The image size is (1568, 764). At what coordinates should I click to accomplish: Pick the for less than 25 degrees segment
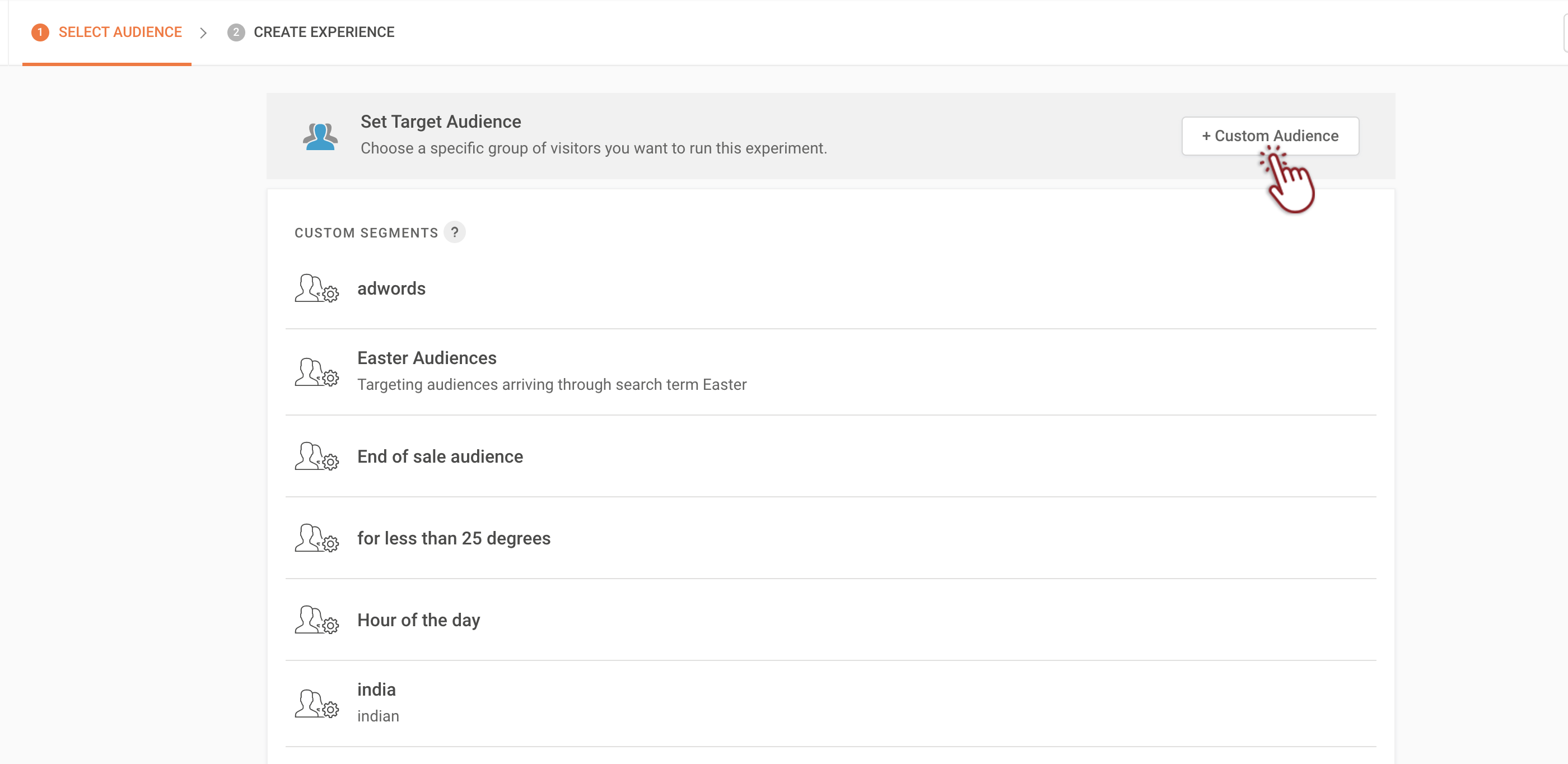[x=454, y=538]
